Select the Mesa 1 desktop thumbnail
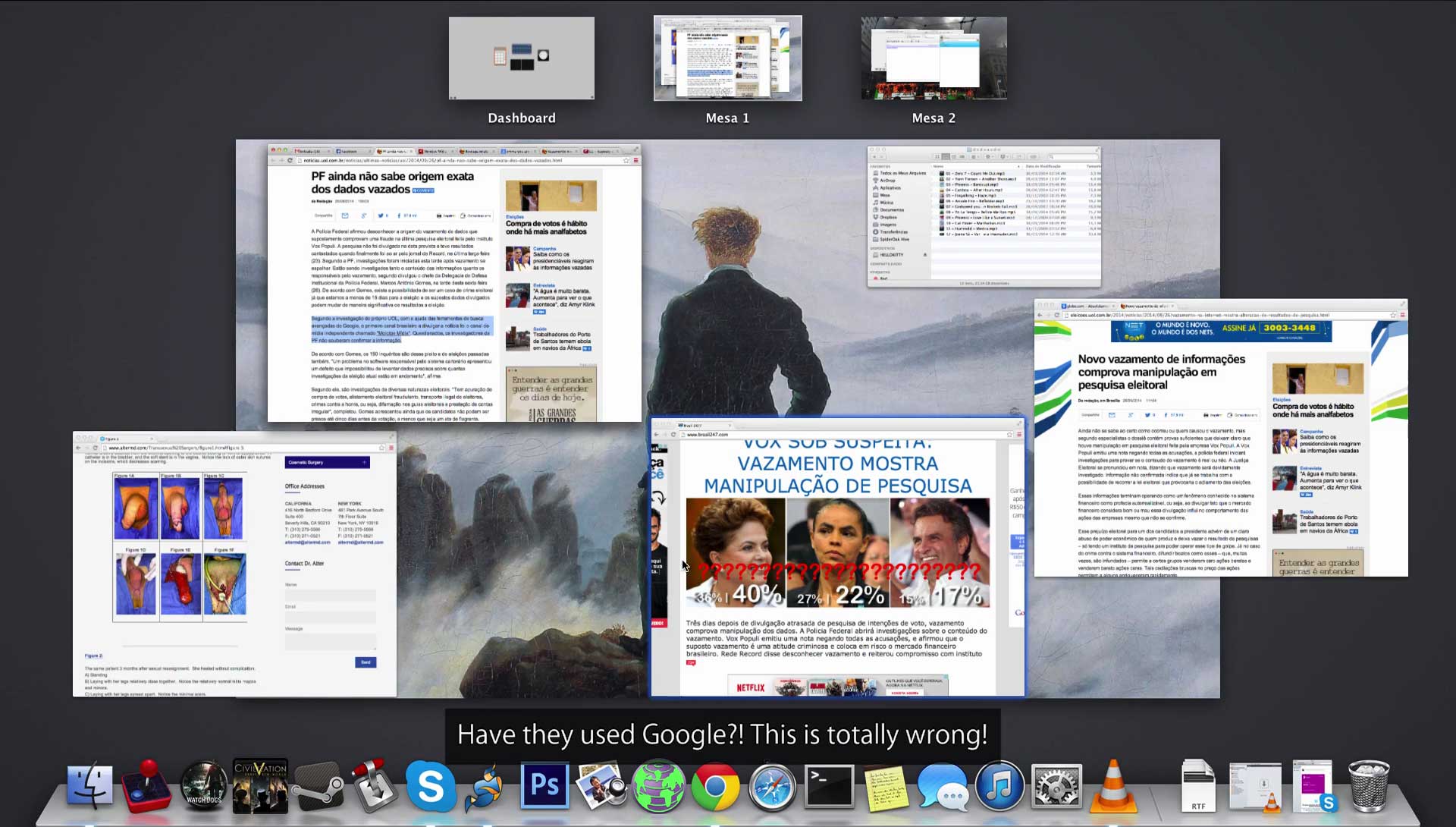The height and width of the screenshot is (827, 1456). point(727,59)
